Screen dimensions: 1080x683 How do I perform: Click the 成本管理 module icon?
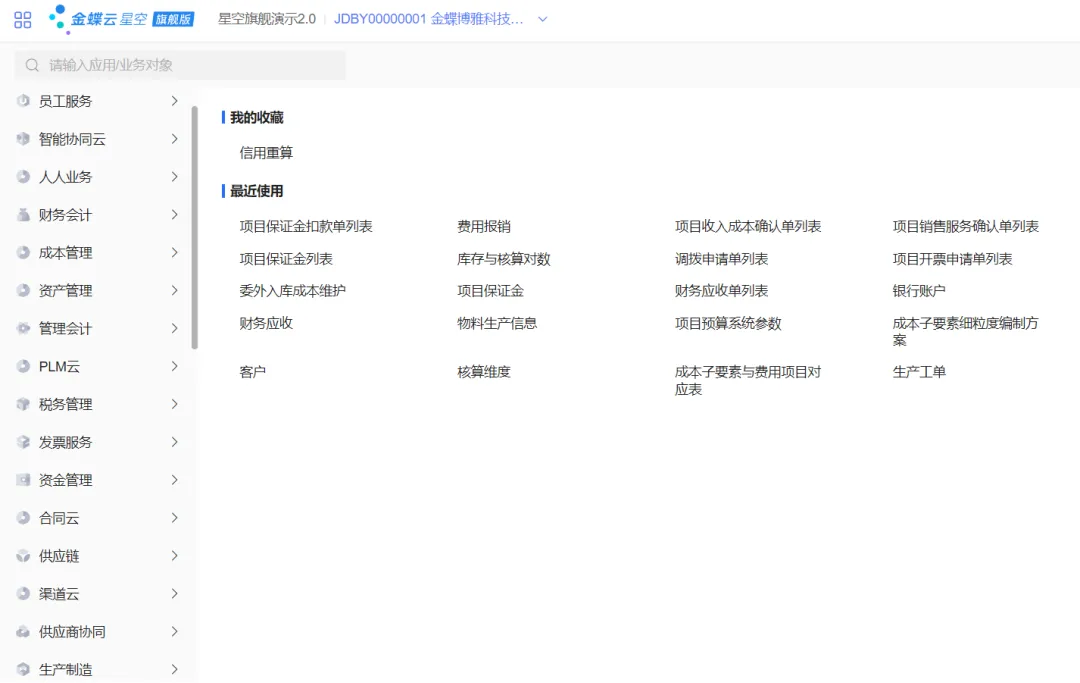[x=23, y=253]
